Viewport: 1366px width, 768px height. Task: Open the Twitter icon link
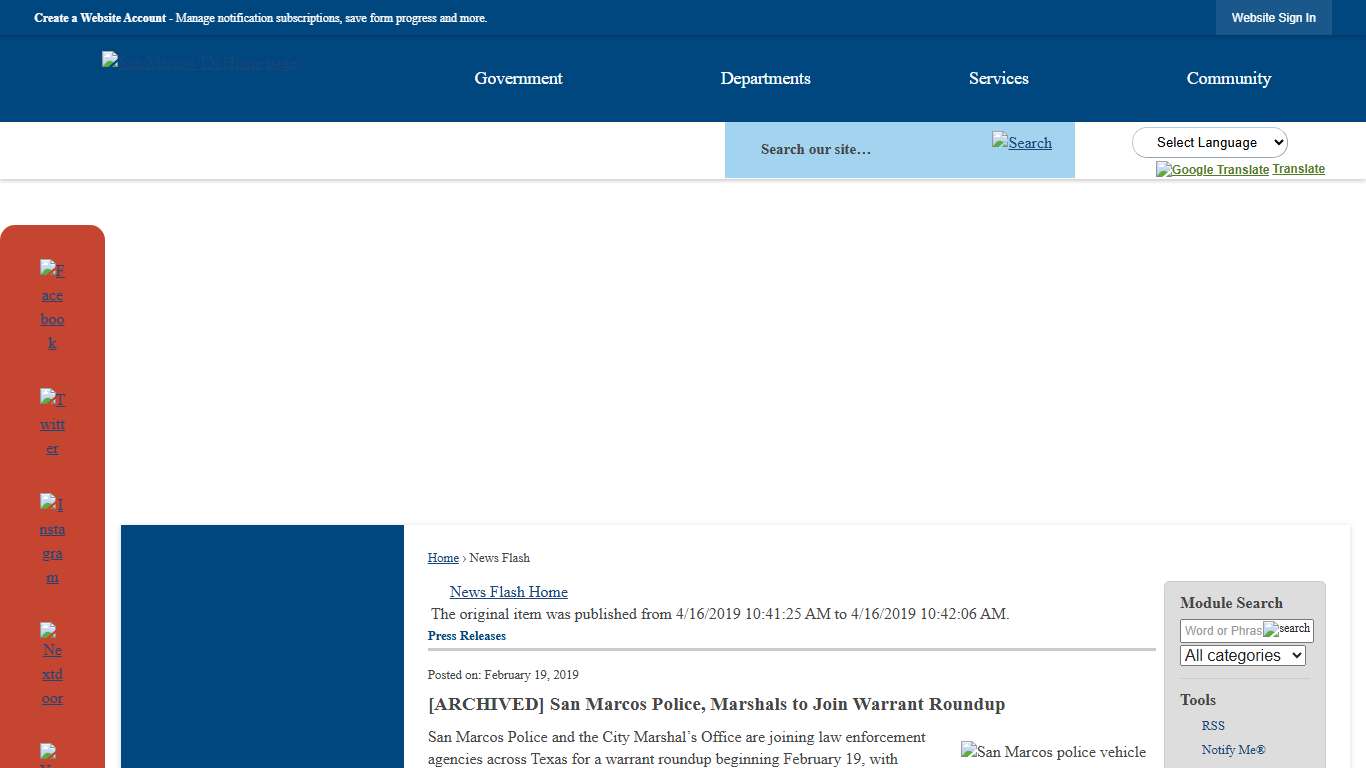click(52, 424)
